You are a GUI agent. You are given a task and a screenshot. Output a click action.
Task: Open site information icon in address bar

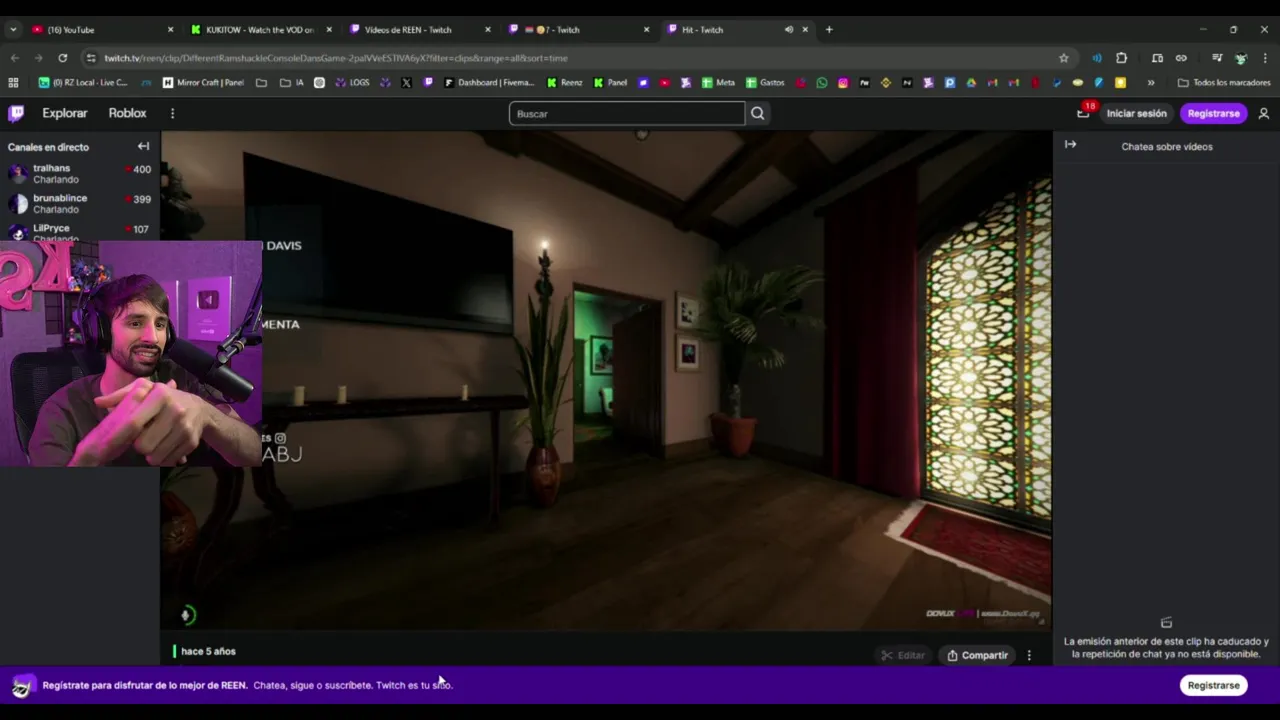(x=92, y=58)
